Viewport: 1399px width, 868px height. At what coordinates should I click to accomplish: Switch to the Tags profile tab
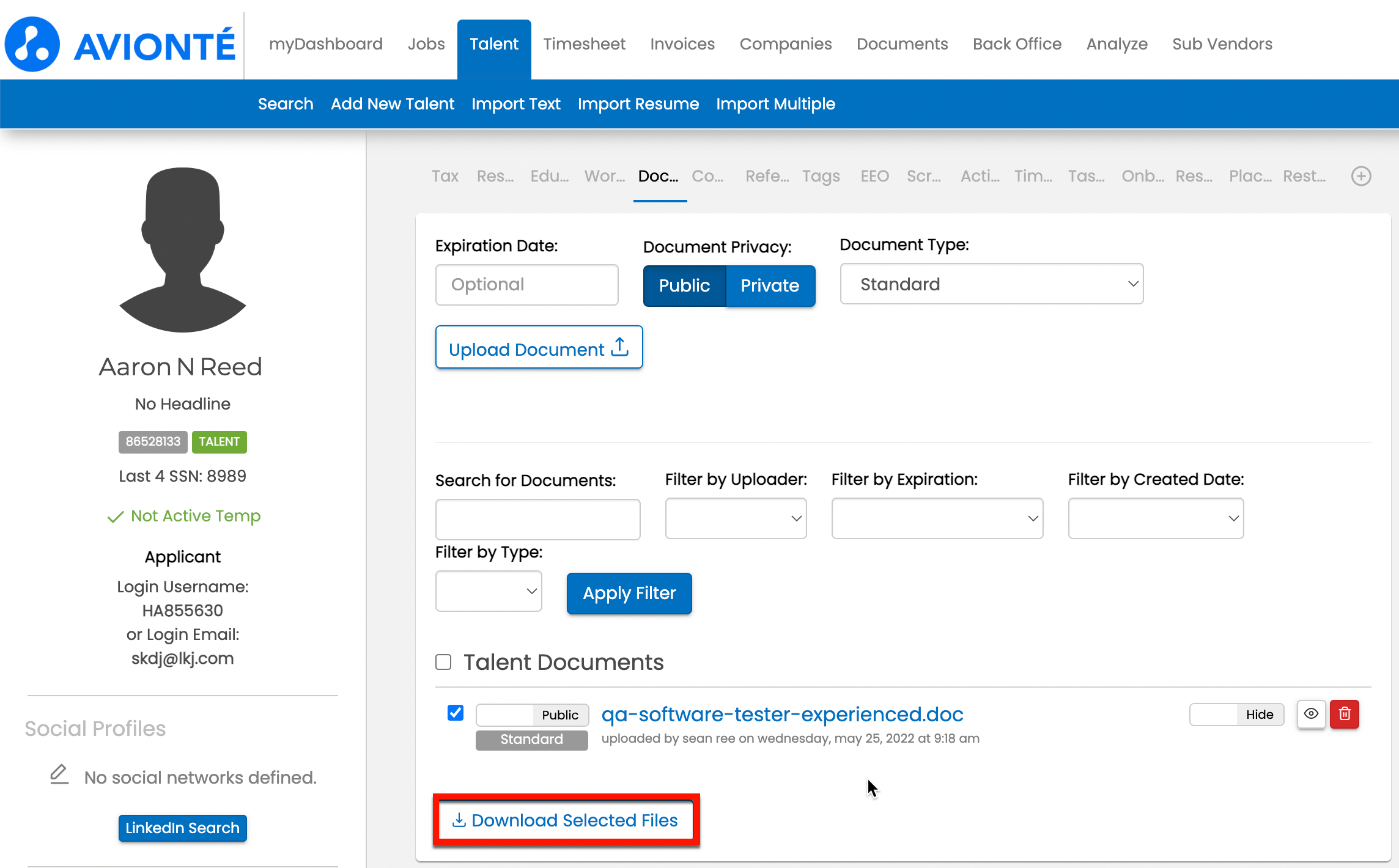pyautogui.click(x=821, y=177)
